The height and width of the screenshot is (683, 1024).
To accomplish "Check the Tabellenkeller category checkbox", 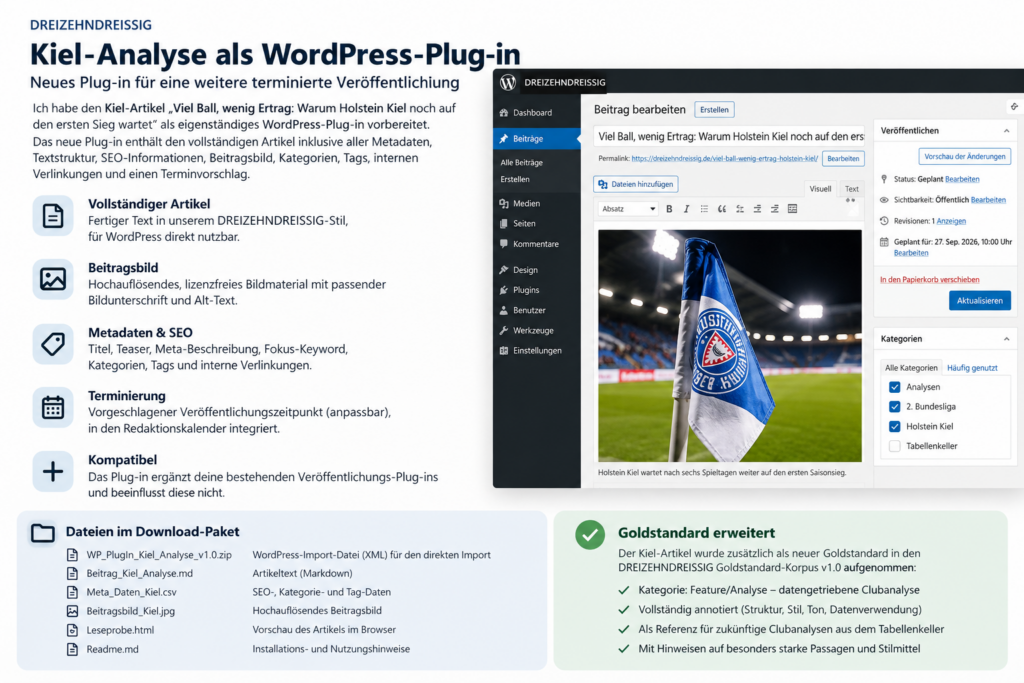I will [895, 446].
